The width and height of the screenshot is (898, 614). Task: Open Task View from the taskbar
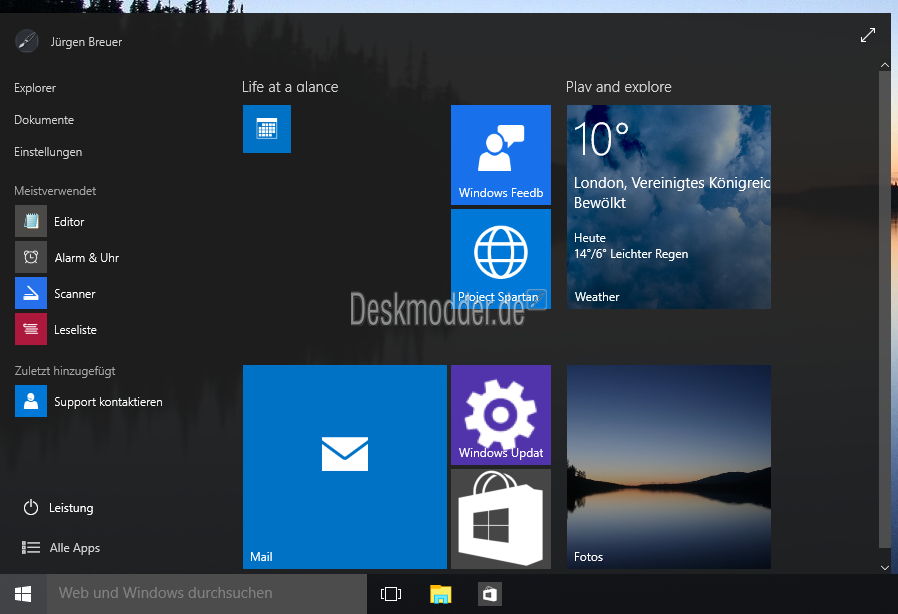[x=391, y=594]
